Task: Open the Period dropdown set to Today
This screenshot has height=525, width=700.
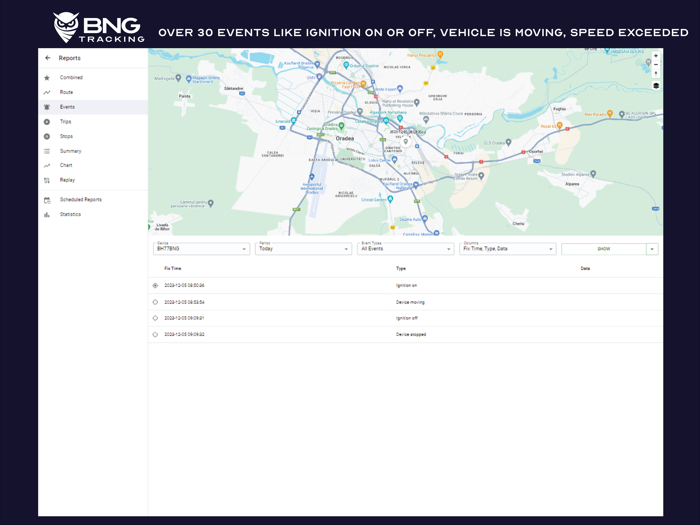Action: (x=303, y=249)
